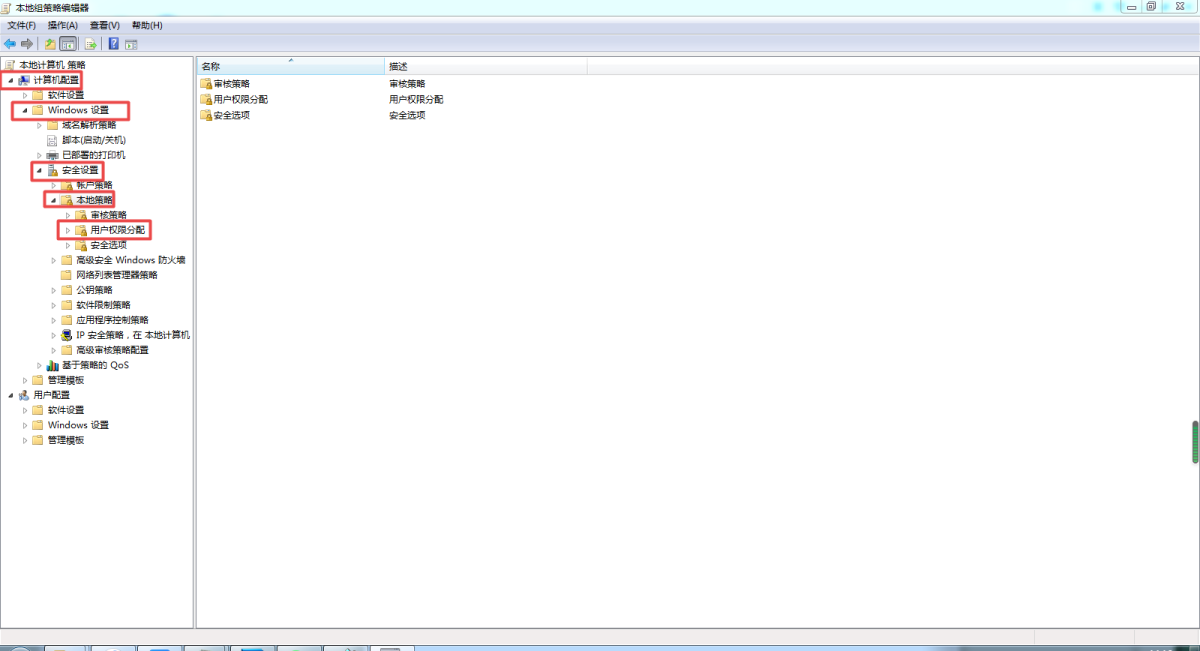Click the 帐户策略 locked folder icon
Viewport: 1200px width, 651px height.
pos(67,185)
